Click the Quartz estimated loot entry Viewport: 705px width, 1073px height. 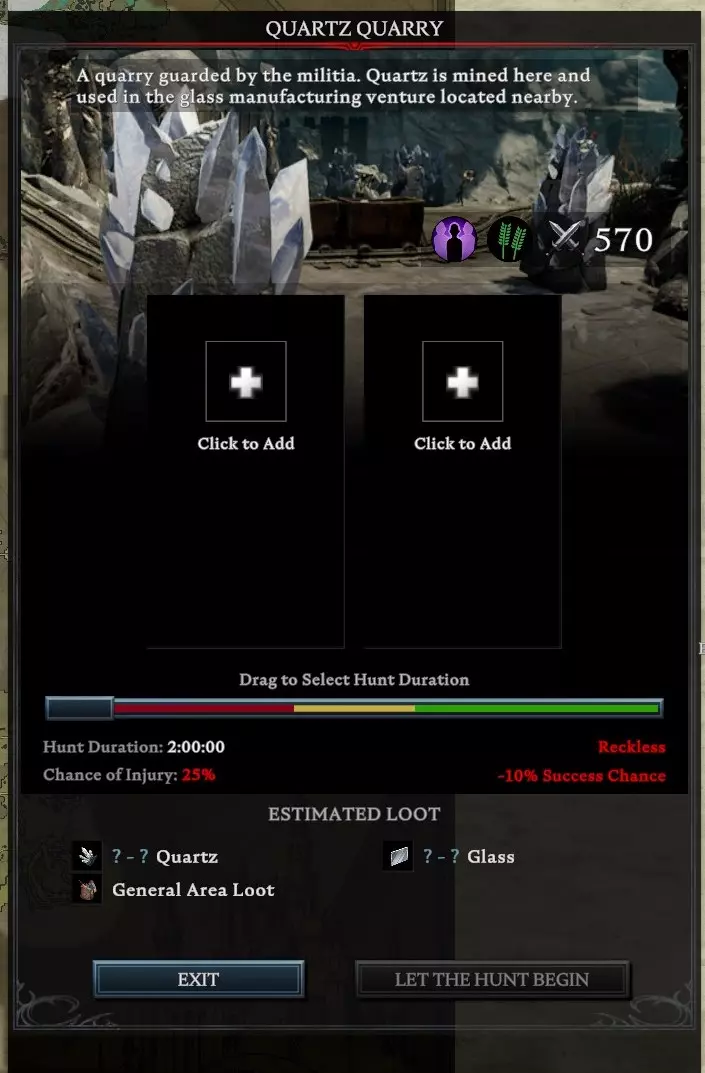(x=145, y=856)
